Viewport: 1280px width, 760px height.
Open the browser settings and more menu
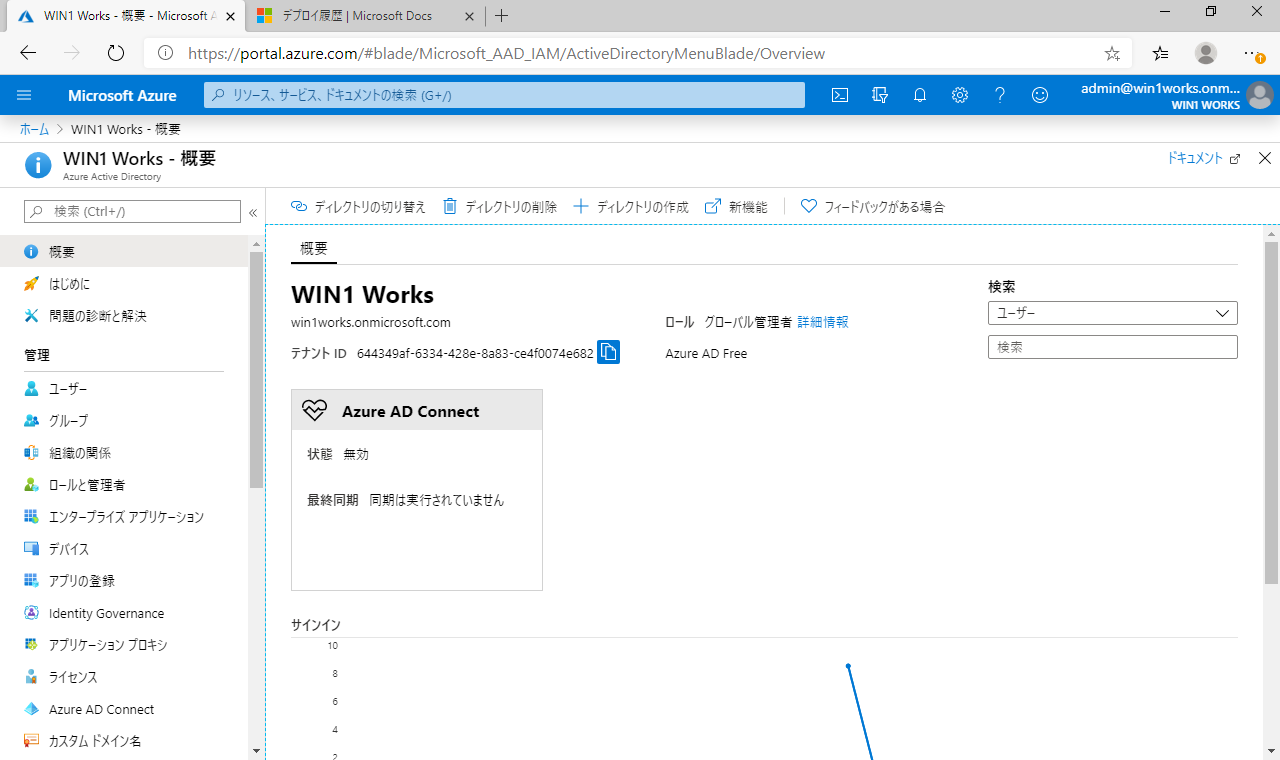(1253, 53)
